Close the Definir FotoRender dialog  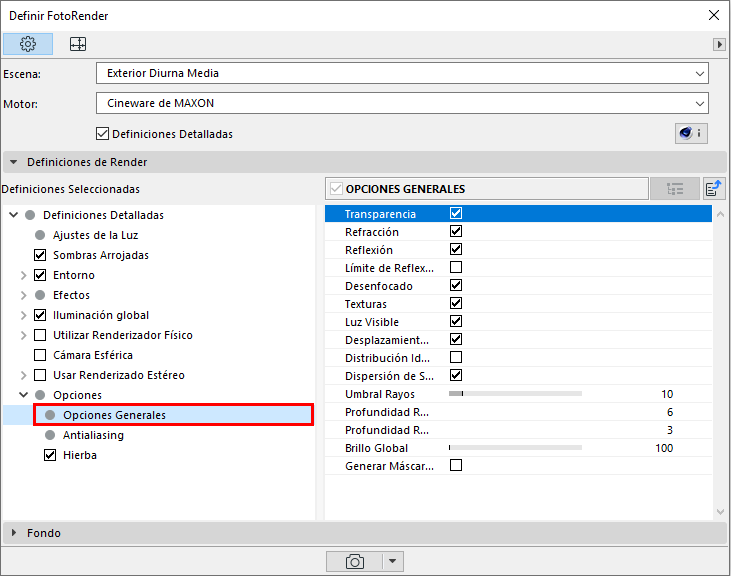714,15
